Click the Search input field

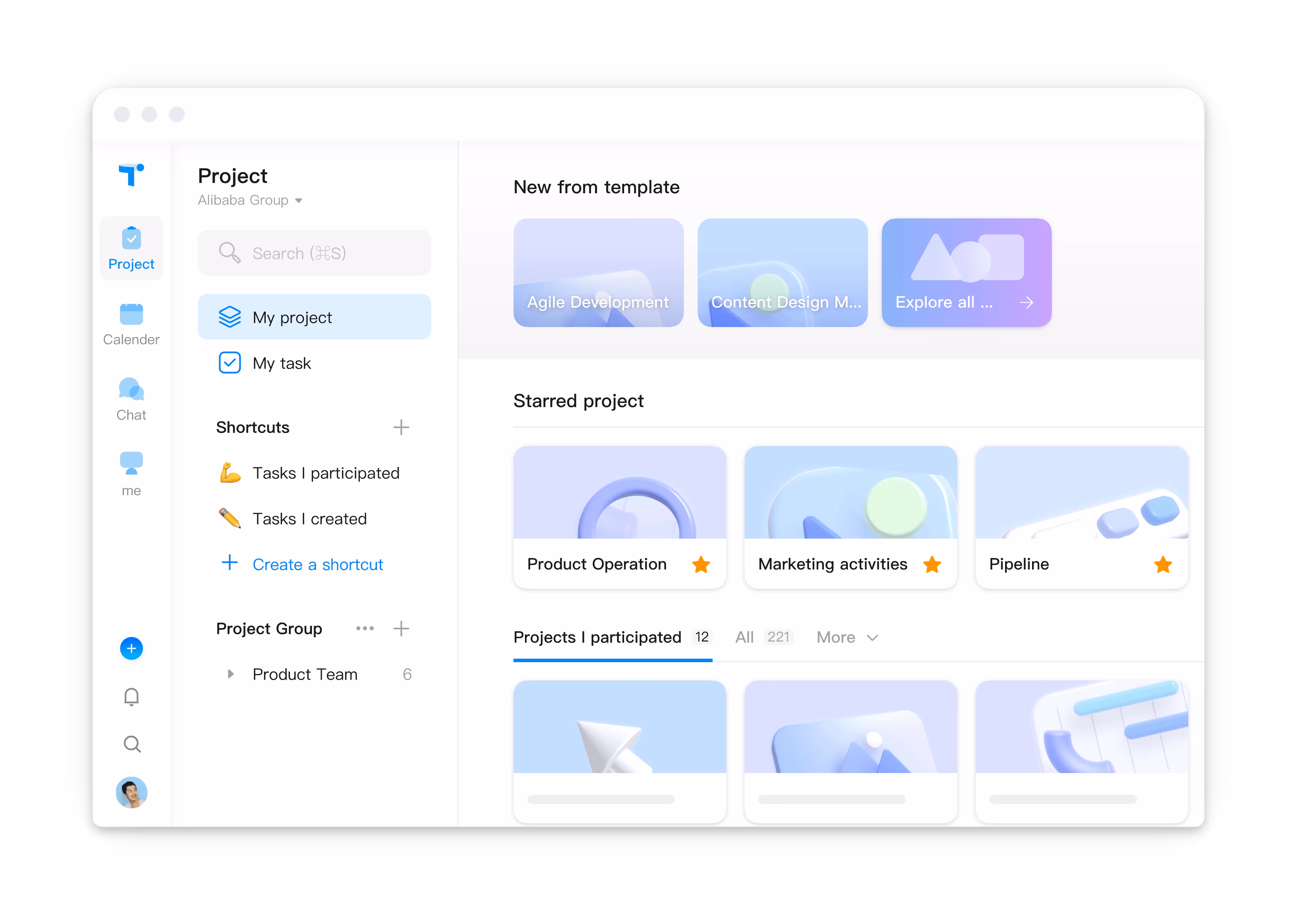(x=314, y=253)
